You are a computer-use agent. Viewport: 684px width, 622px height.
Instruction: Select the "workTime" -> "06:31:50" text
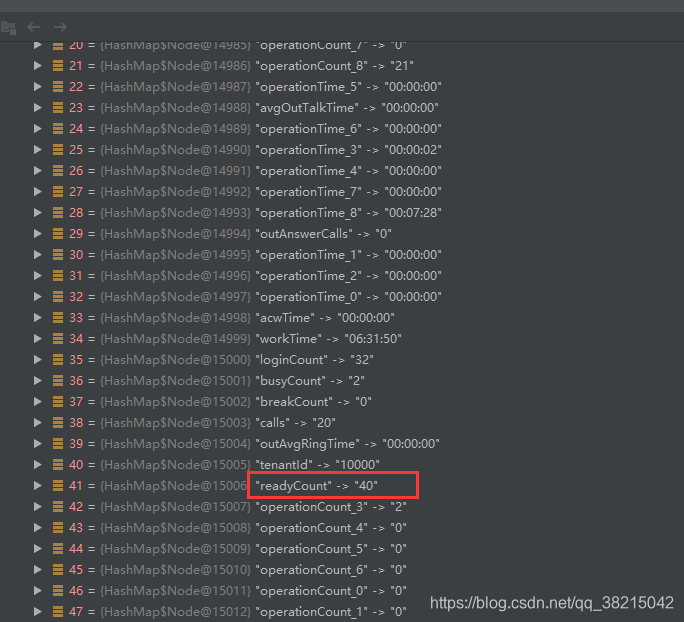[328, 338]
